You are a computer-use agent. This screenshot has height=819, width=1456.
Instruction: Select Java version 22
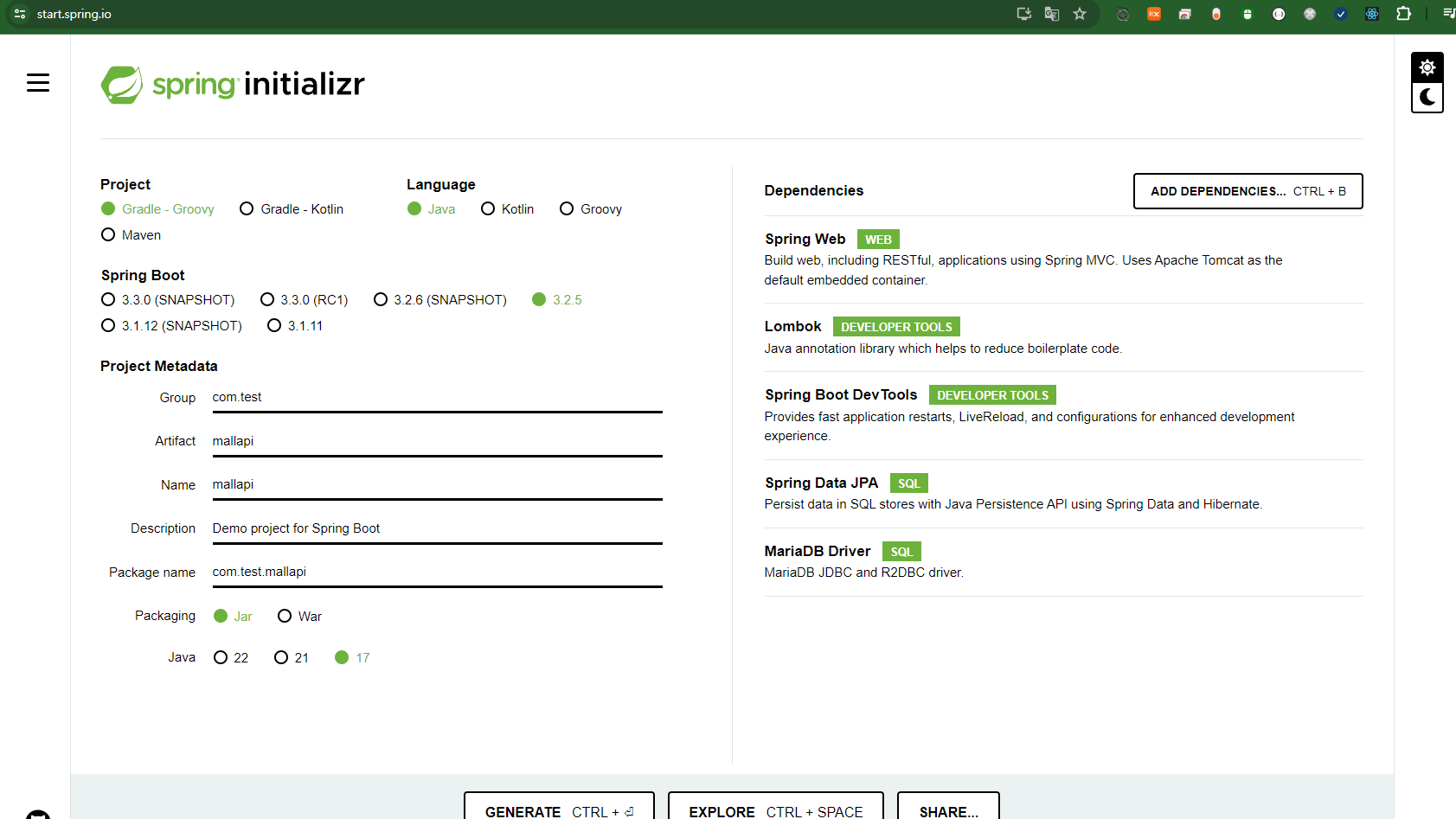[x=231, y=658]
